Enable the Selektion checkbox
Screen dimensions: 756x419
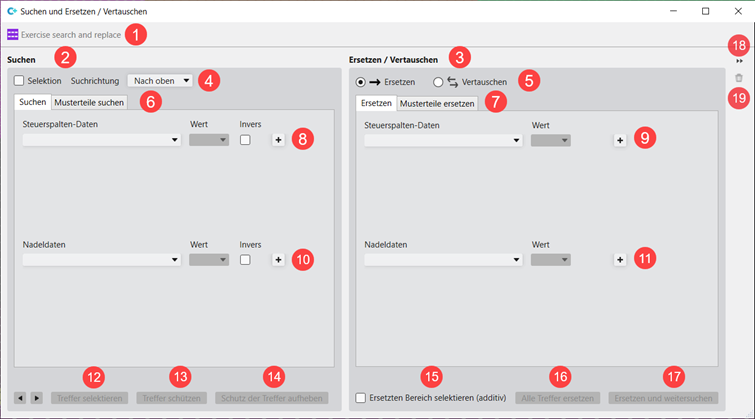[20, 81]
